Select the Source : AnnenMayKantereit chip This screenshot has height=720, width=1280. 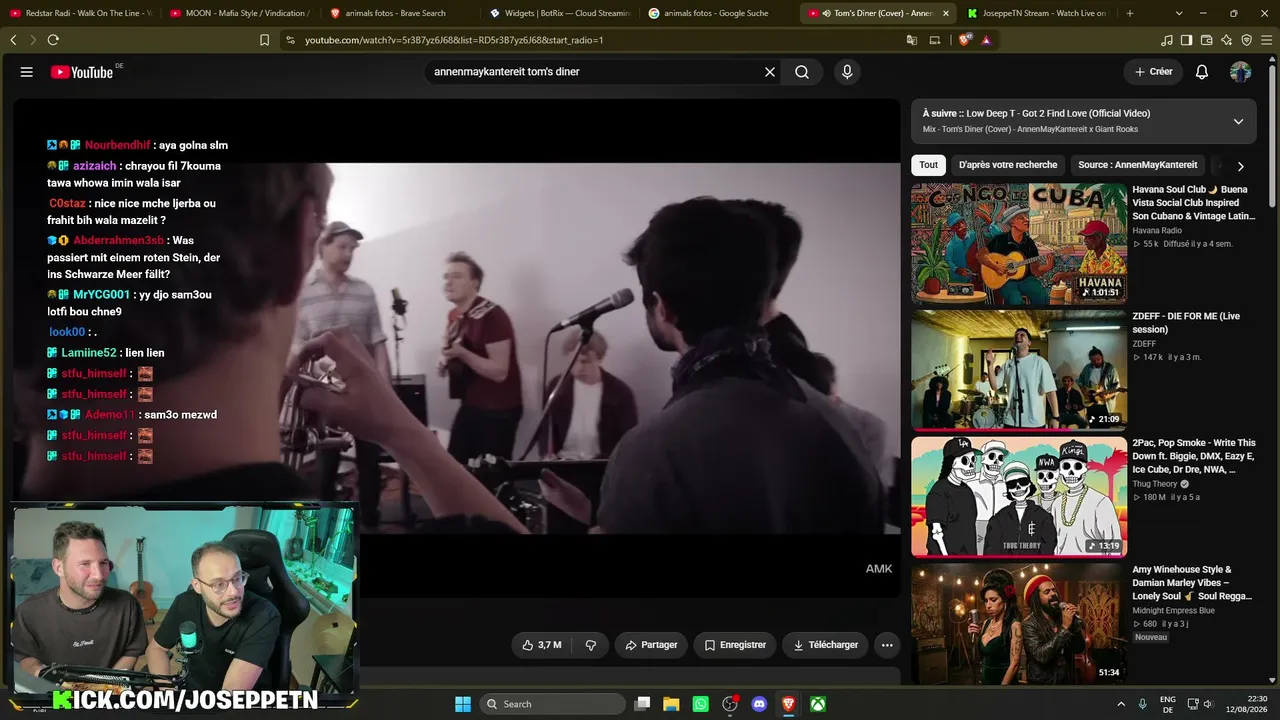point(1138,165)
